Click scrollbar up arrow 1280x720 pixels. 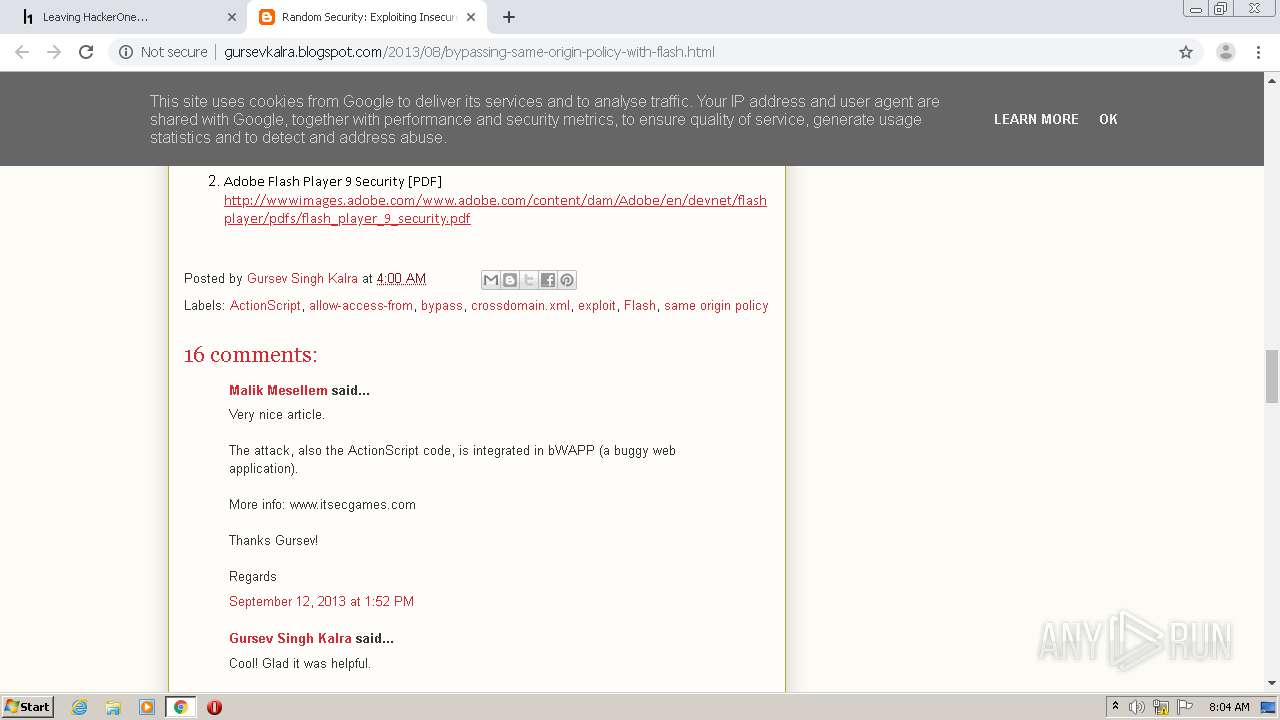tap(1272, 79)
